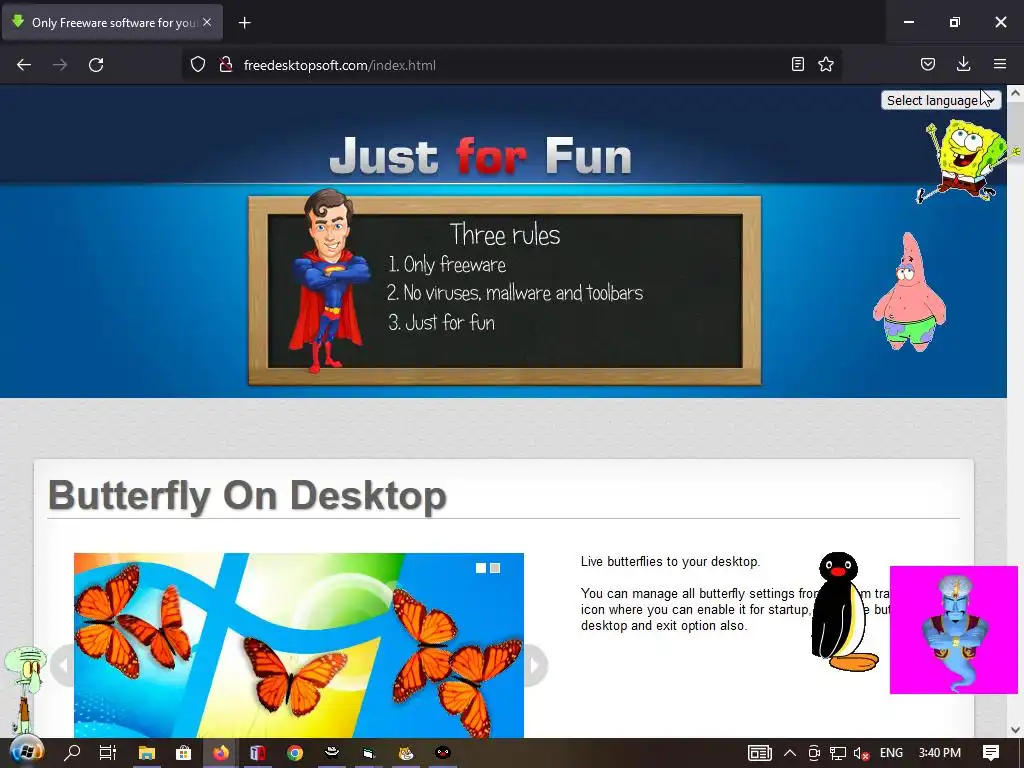1024x768 pixels.
Task: Save page to Pocket
Action: [928, 64]
